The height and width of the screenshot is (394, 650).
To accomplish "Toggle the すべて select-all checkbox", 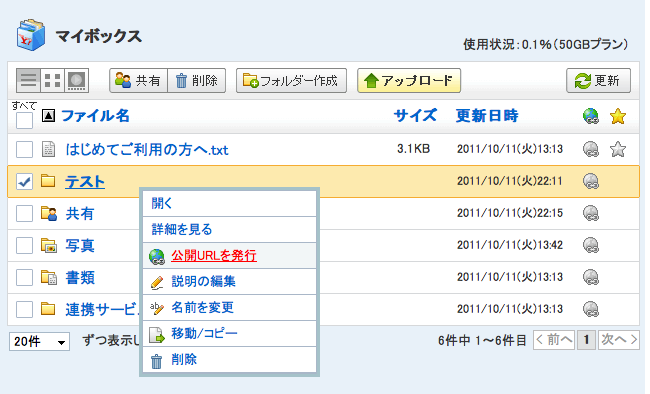I will (24, 121).
